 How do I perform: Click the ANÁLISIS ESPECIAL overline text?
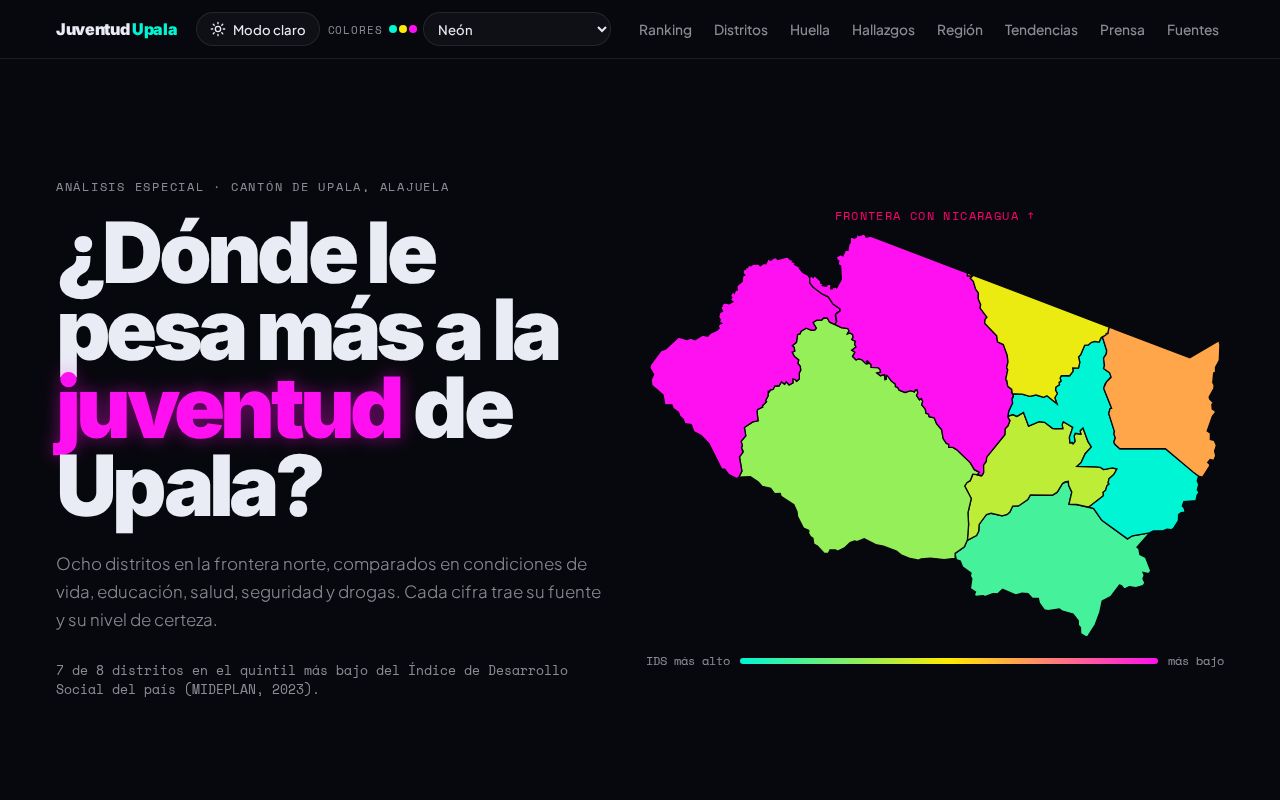coord(252,187)
